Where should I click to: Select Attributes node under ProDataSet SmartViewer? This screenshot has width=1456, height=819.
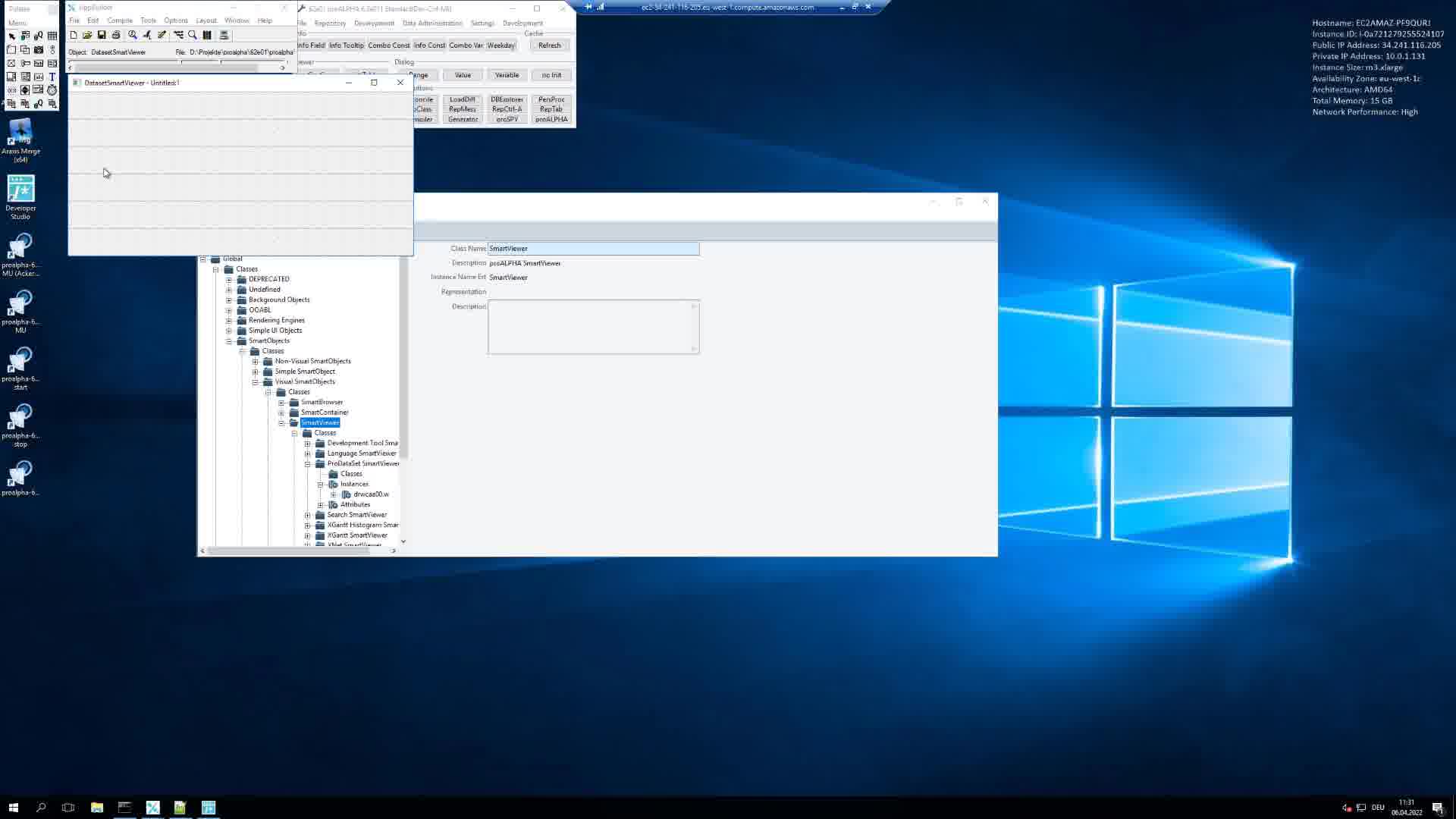pos(355,505)
